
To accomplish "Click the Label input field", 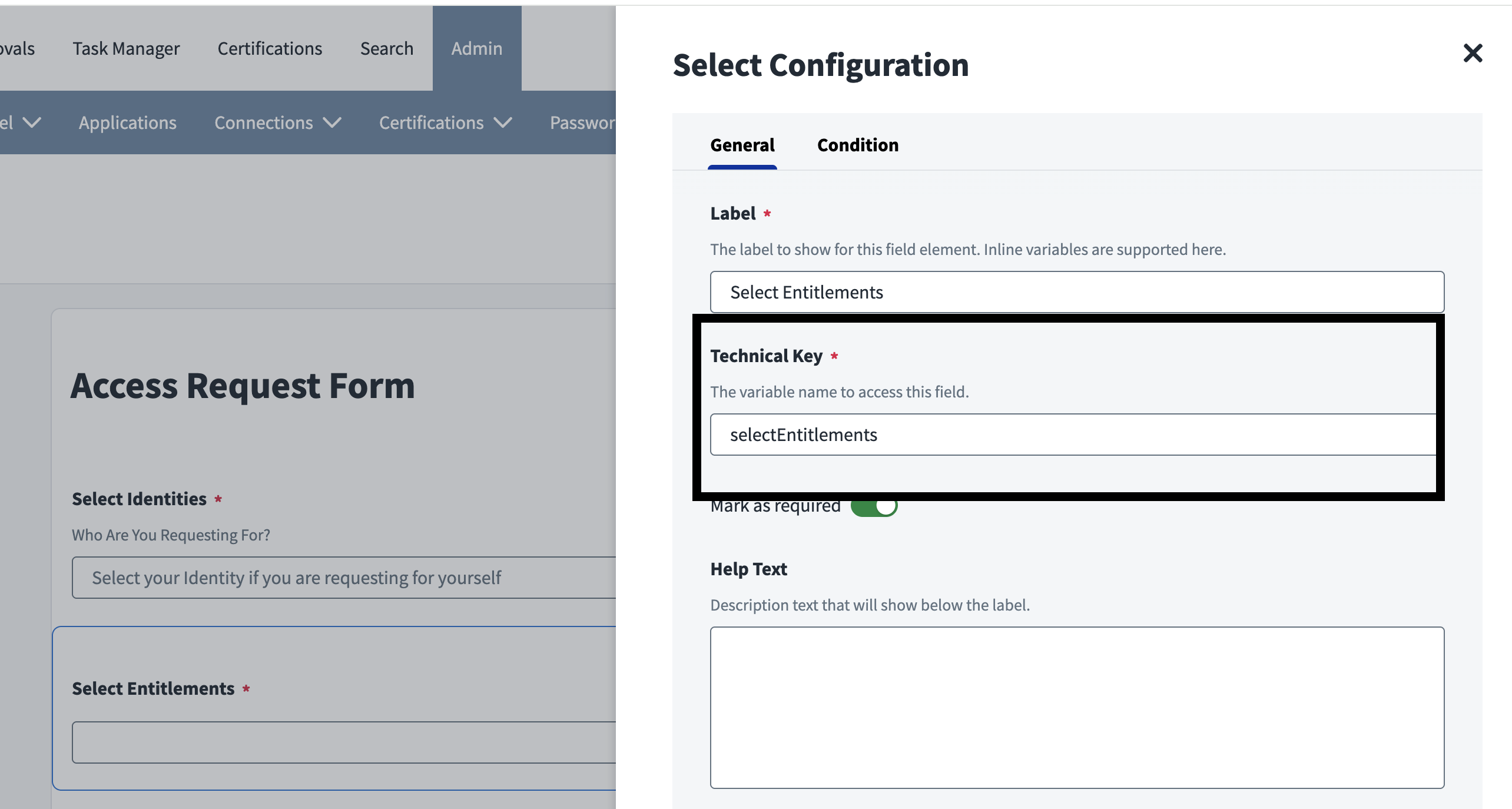I will (x=1076, y=292).
